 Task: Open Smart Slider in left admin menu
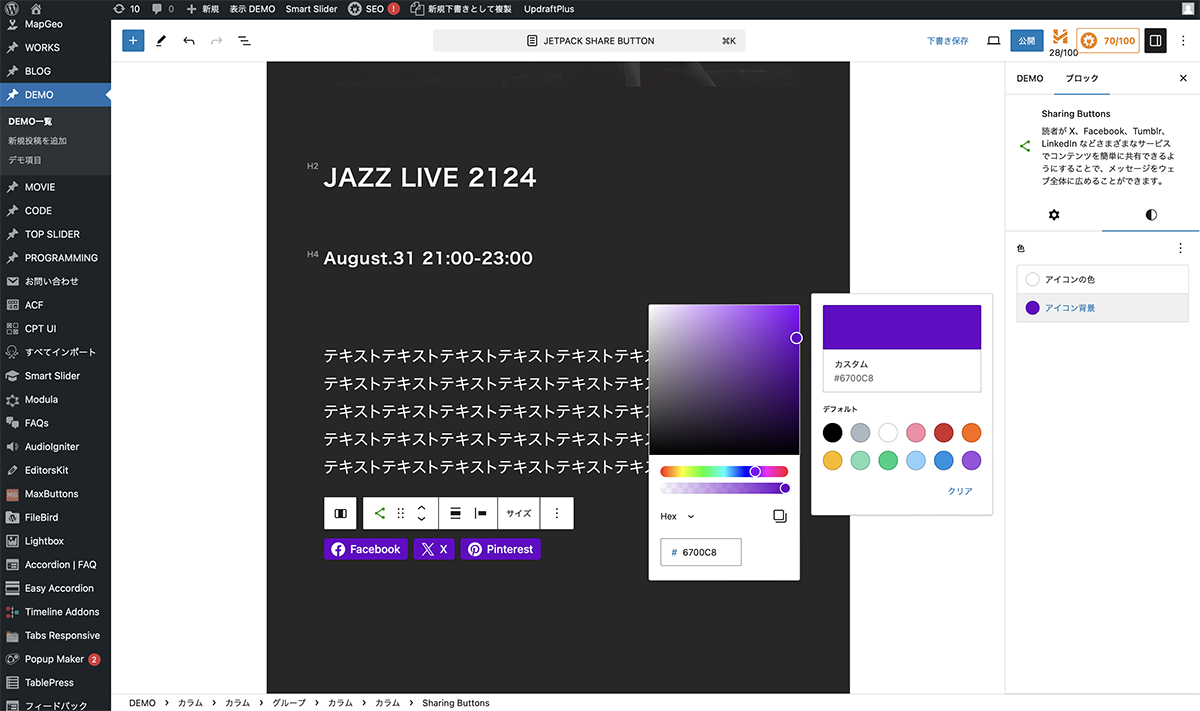pos(52,376)
